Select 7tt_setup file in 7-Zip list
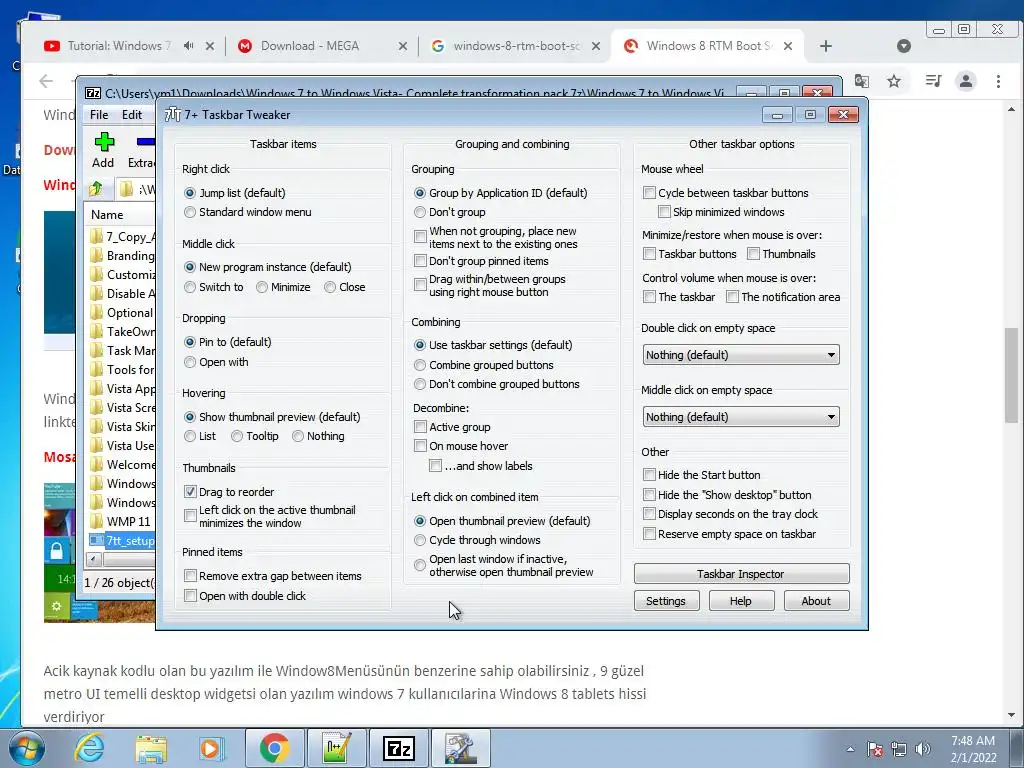 122,541
